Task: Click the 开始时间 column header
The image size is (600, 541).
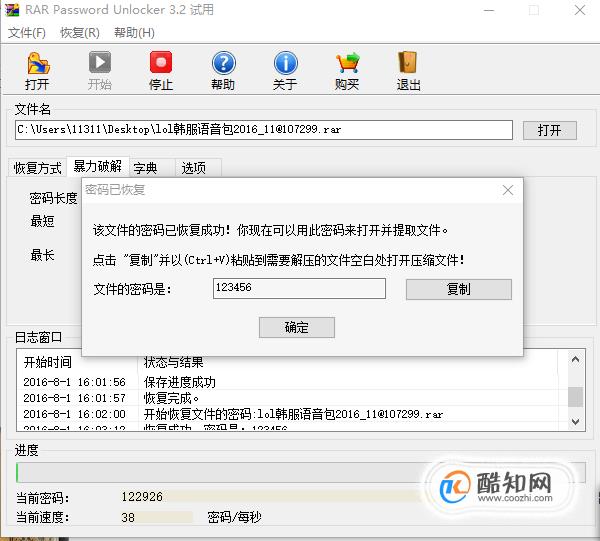Action: coord(47,362)
